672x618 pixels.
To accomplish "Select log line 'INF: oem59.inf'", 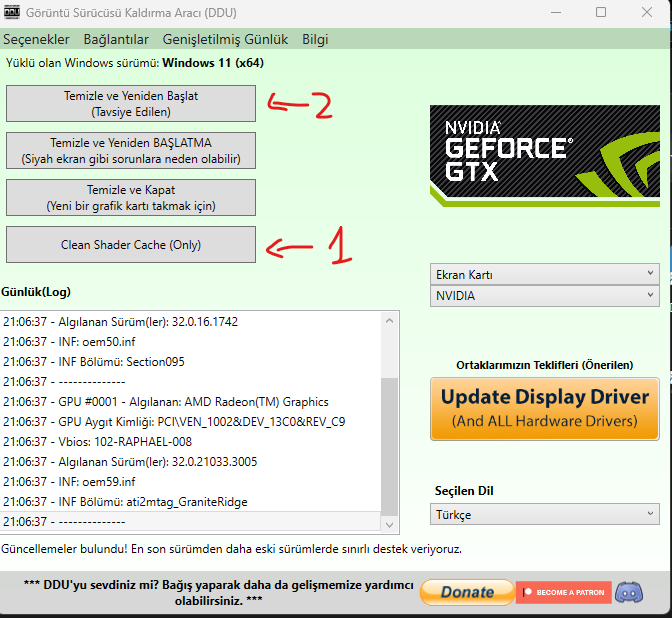I will point(191,482).
